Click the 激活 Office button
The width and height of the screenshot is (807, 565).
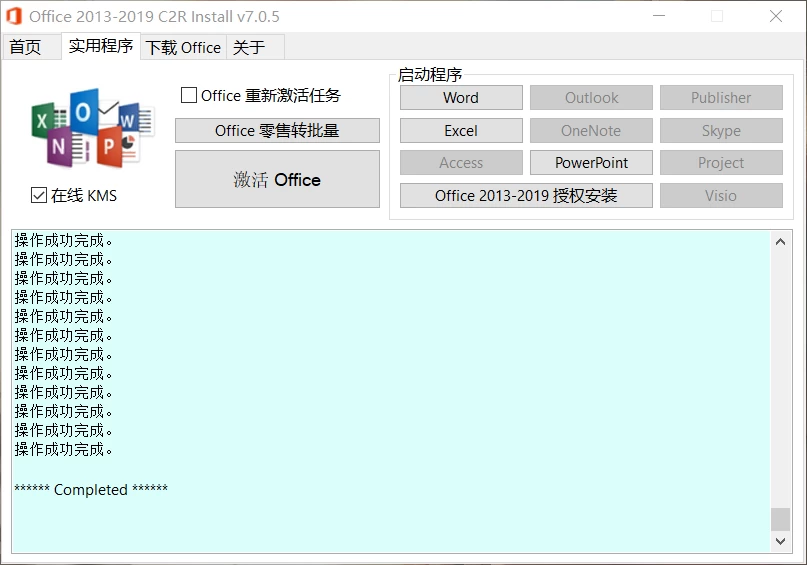[x=277, y=179]
